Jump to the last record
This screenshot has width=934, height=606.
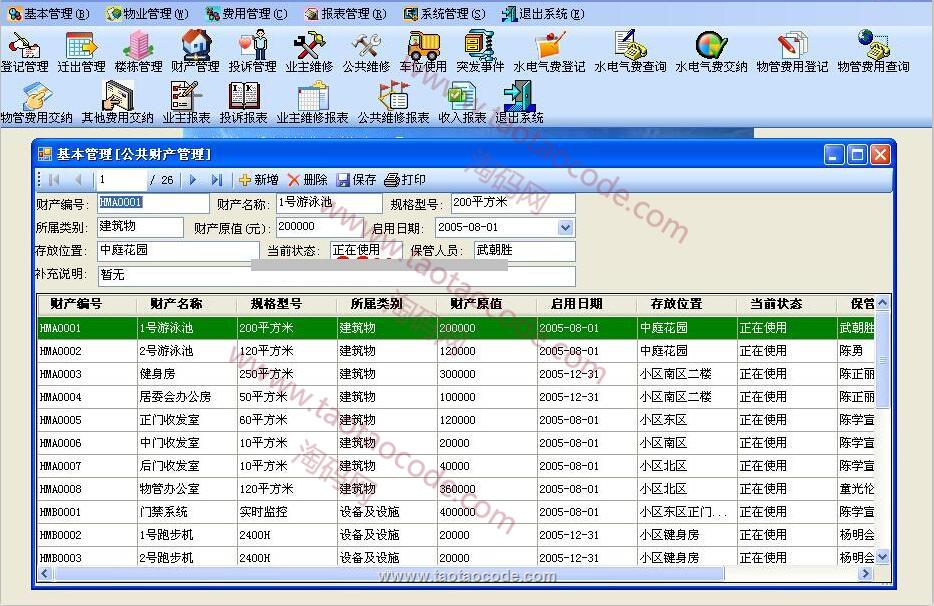(x=216, y=180)
